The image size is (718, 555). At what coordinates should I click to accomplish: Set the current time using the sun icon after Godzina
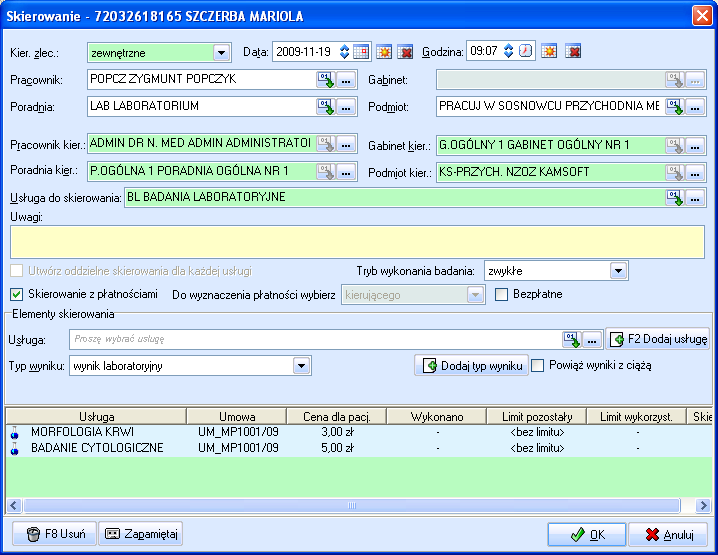pos(549,51)
